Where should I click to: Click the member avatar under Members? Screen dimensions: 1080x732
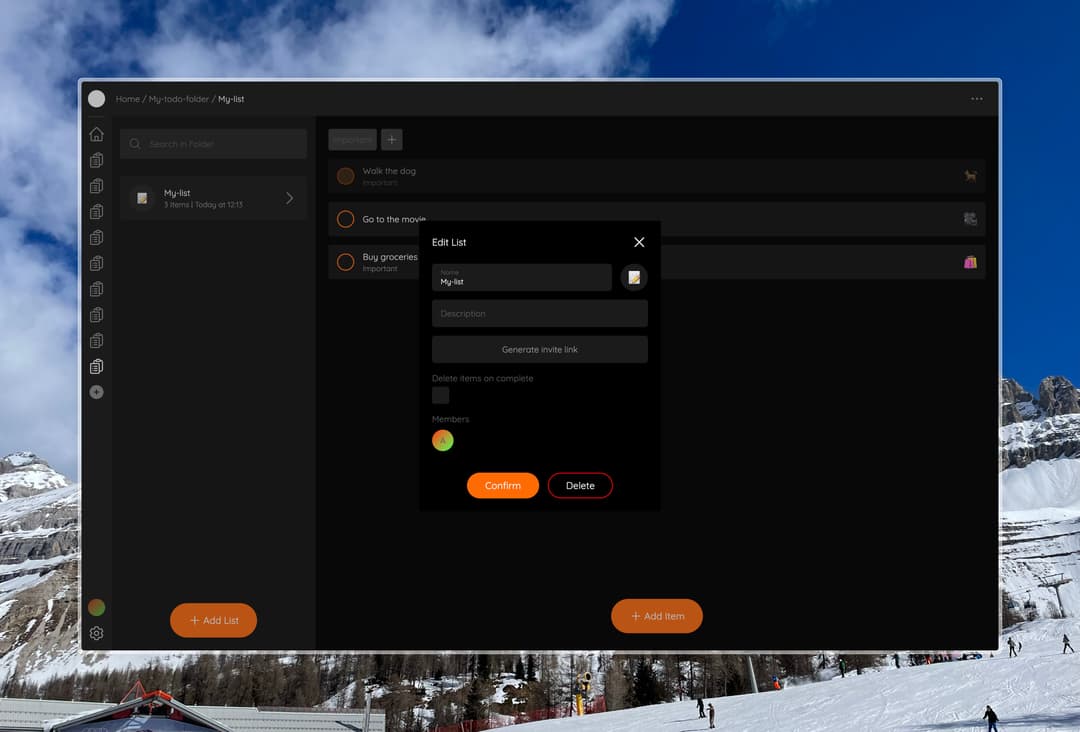tap(443, 440)
